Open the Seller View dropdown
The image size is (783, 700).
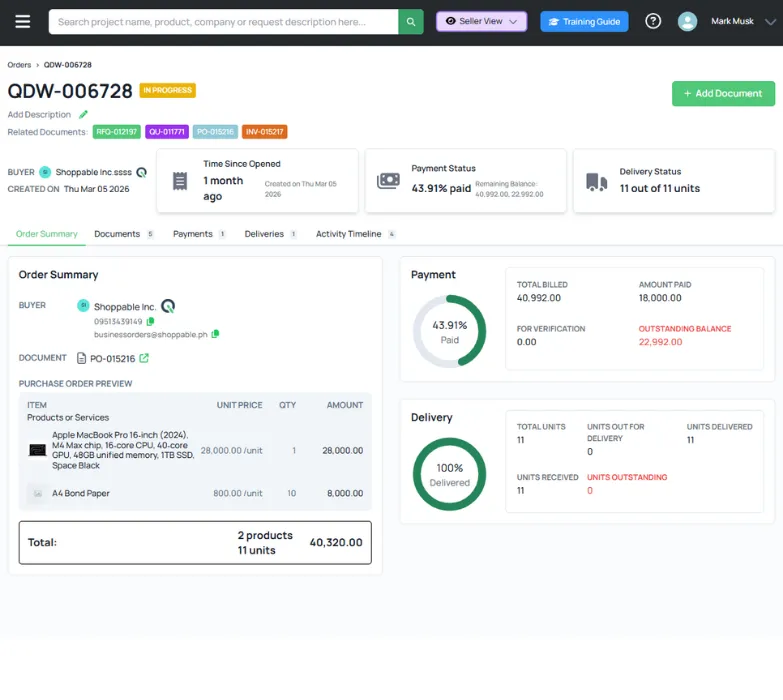coord(481,21)
